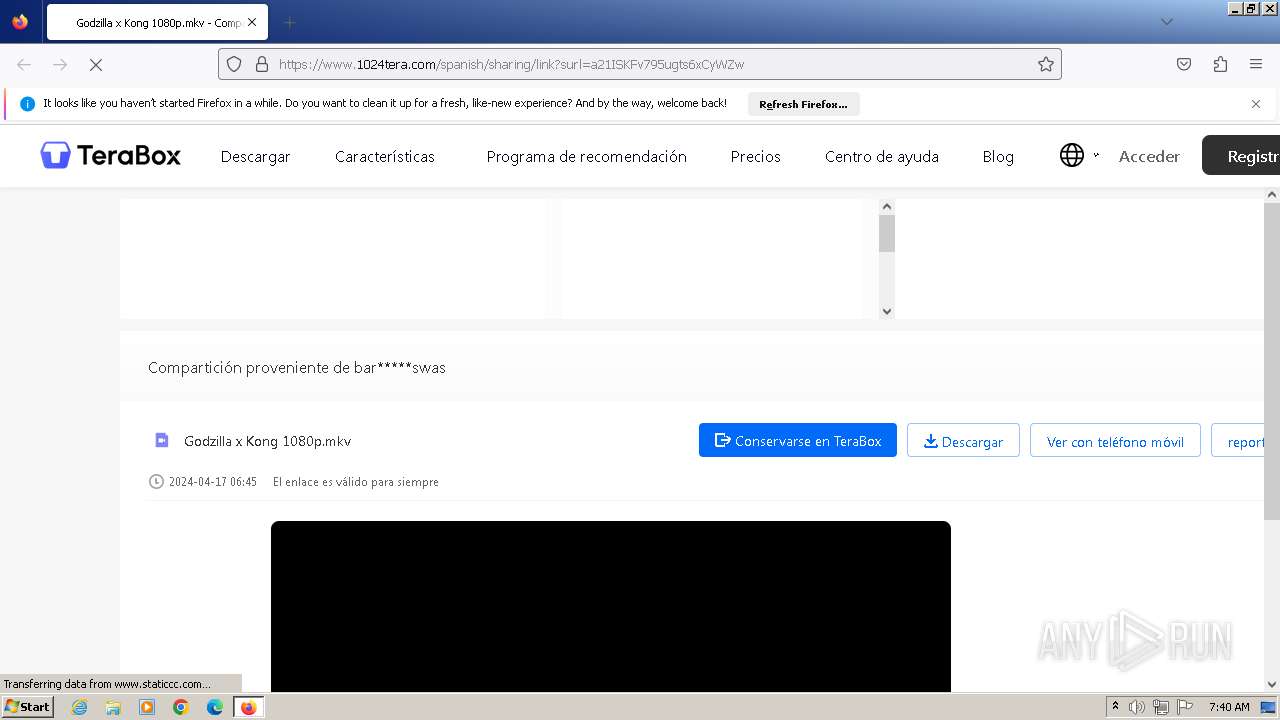Go forward with the browser arrow
The width and height of the screenshot is (1280, 720).
click(60, 64)
